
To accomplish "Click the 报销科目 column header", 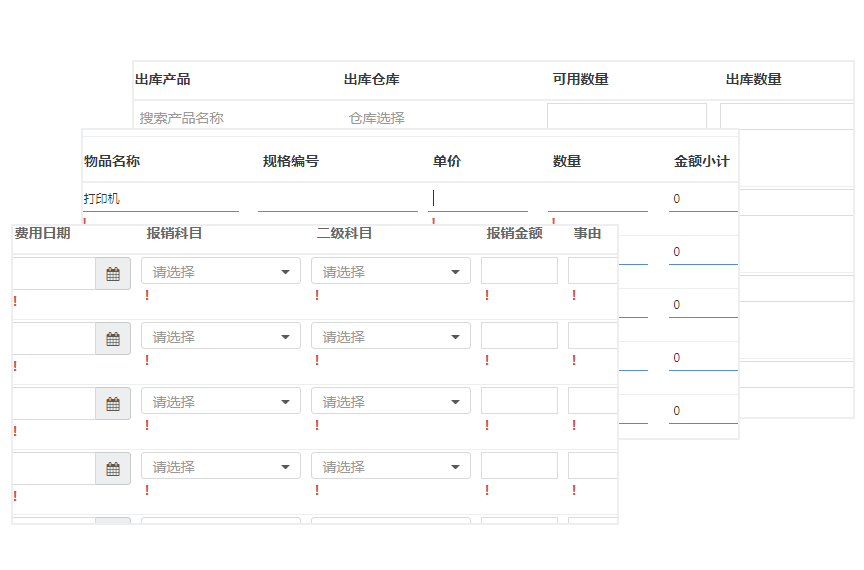I will [174, 233].
